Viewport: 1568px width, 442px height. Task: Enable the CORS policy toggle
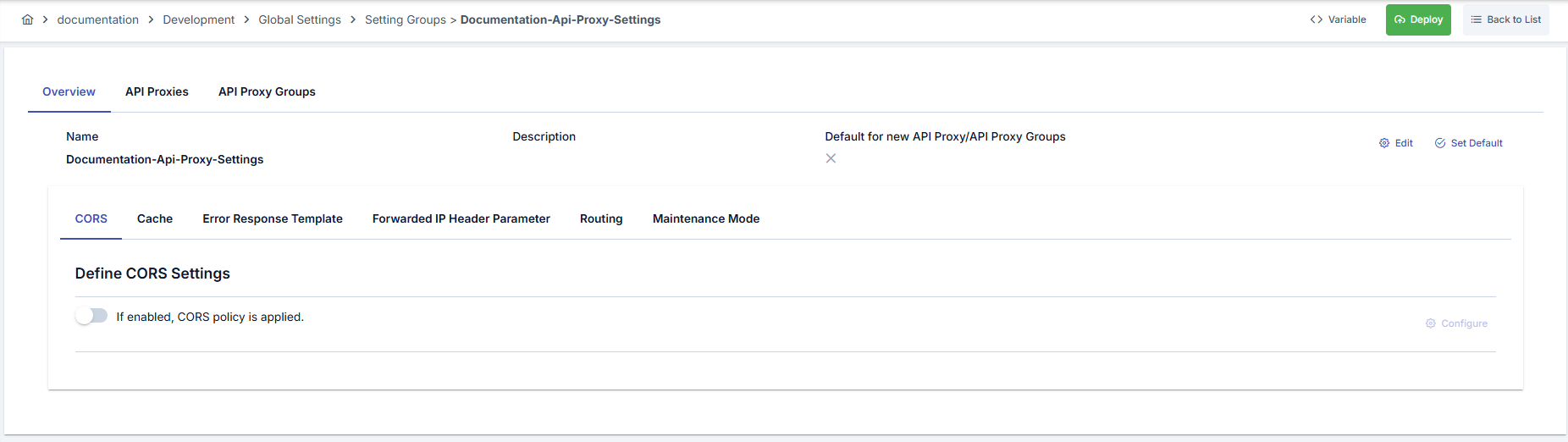[91, 316]
